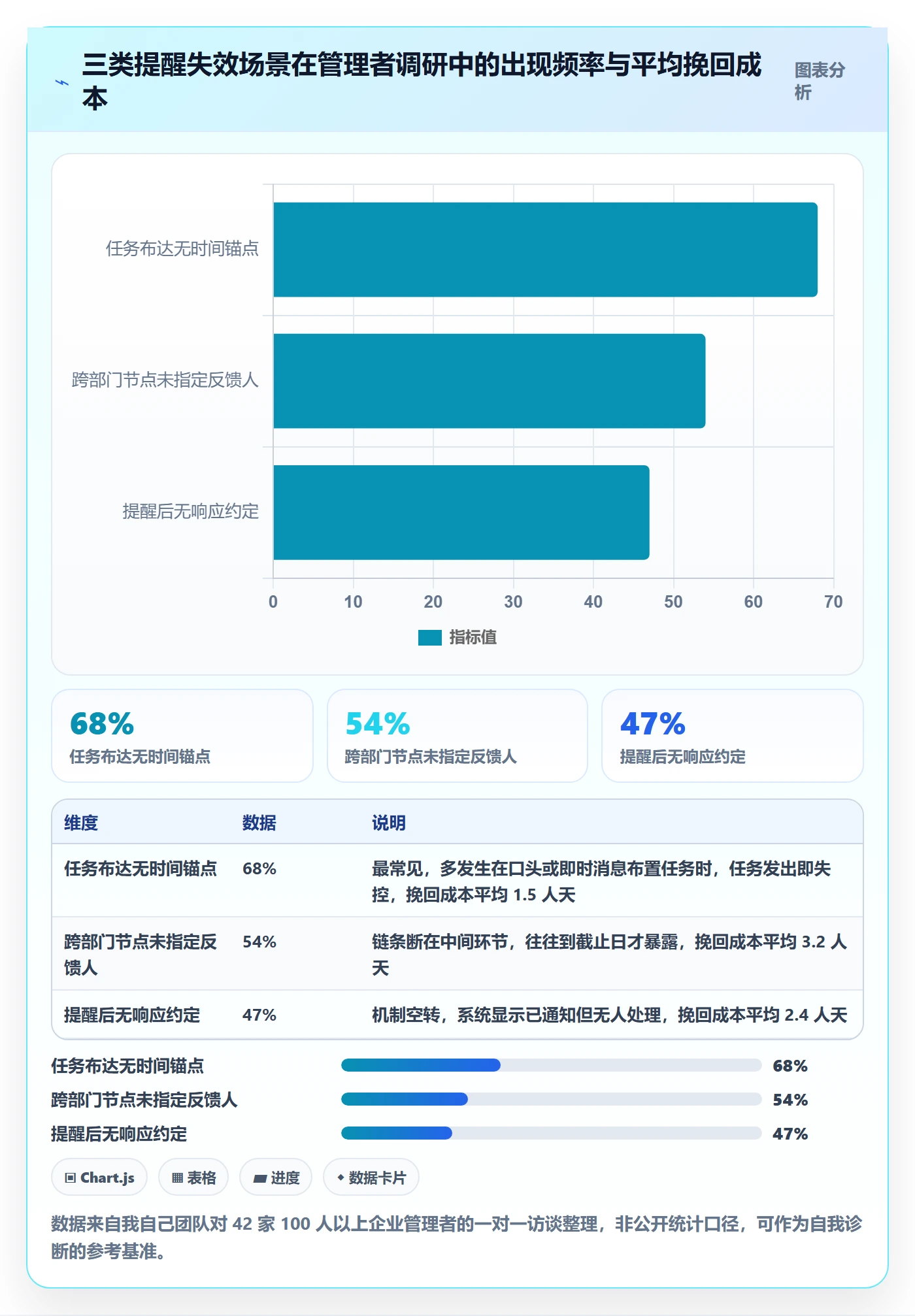Viewport: 915px width, 1316px height.
Task: Click the 54% cell in the table
Action: coord(259,942)
